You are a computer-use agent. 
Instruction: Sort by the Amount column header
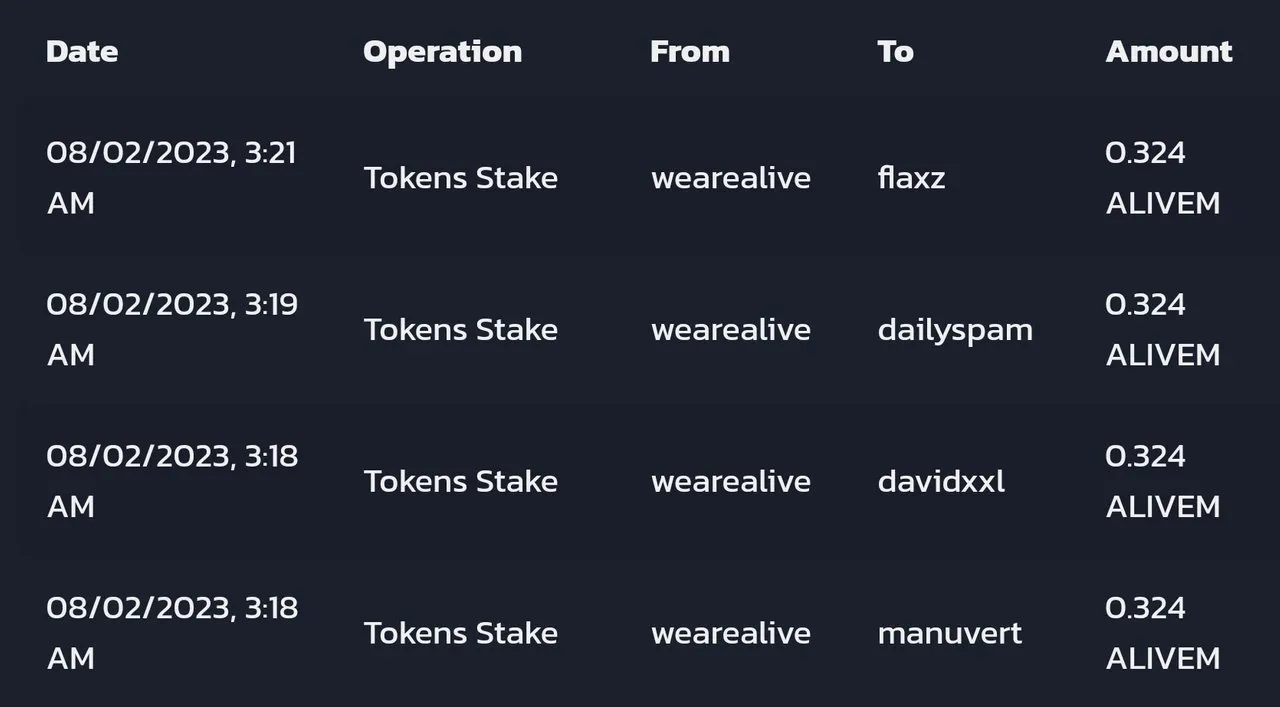1169,52
